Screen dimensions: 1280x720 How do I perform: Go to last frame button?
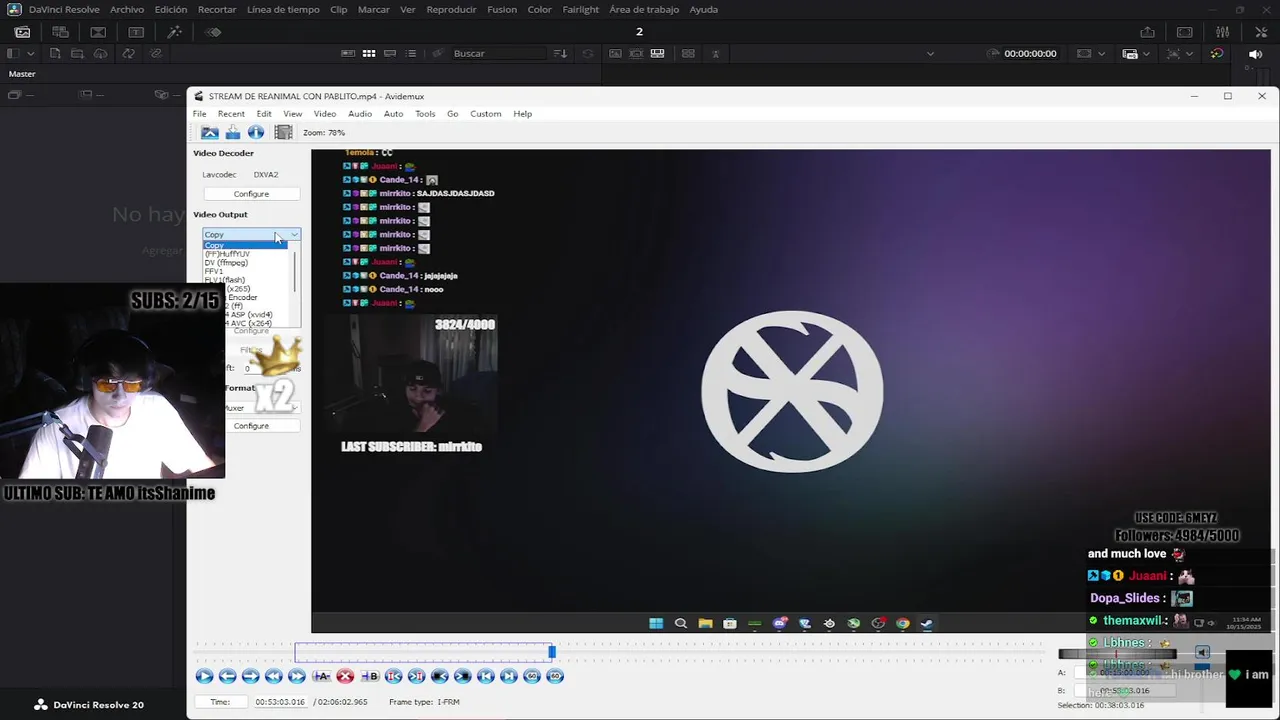coord(508,676)
